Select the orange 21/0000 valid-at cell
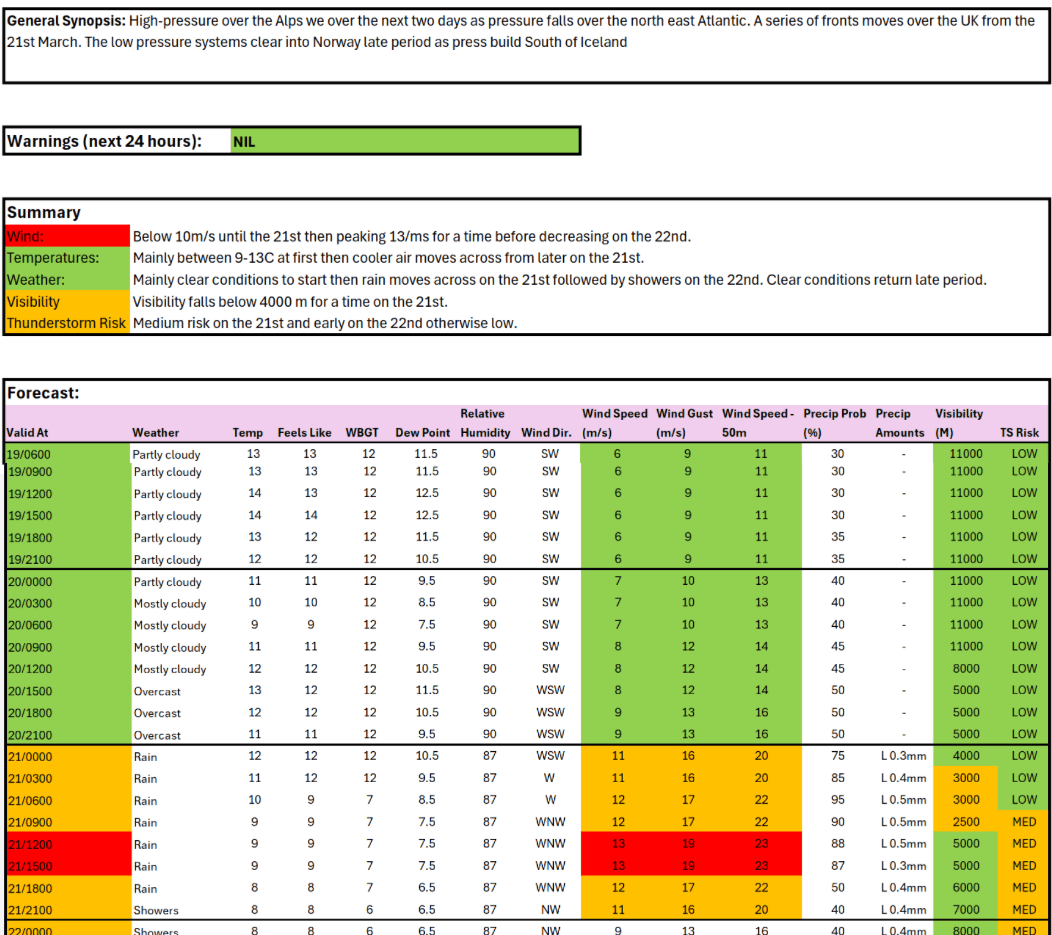Viewport: 1052px width, 935px height. click(x=68, y=757)
